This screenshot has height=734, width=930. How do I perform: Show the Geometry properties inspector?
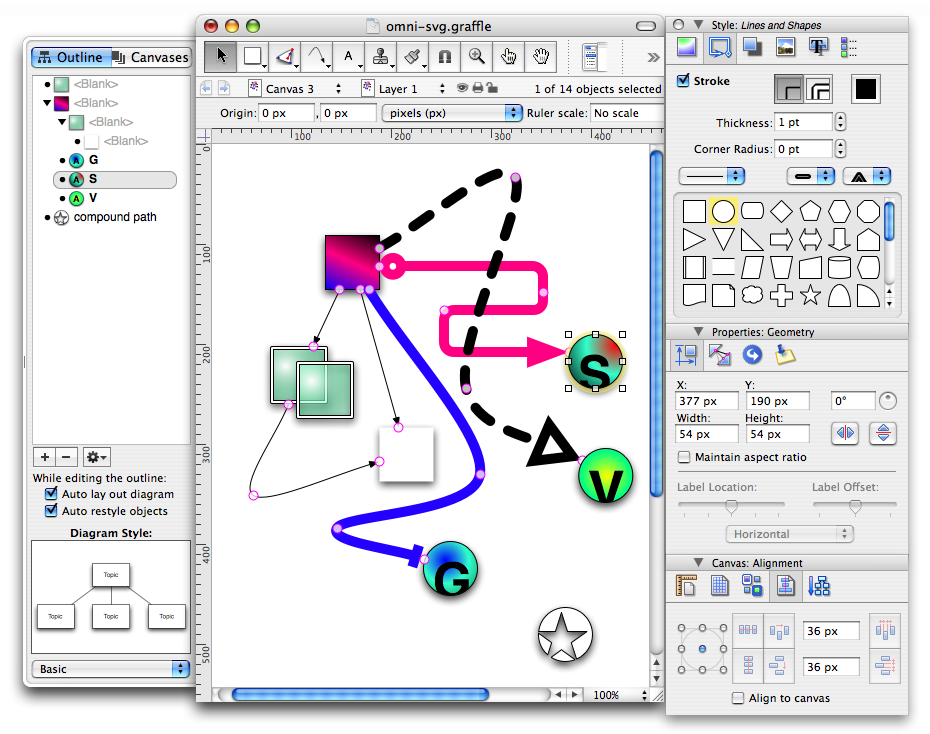(686, 355)
